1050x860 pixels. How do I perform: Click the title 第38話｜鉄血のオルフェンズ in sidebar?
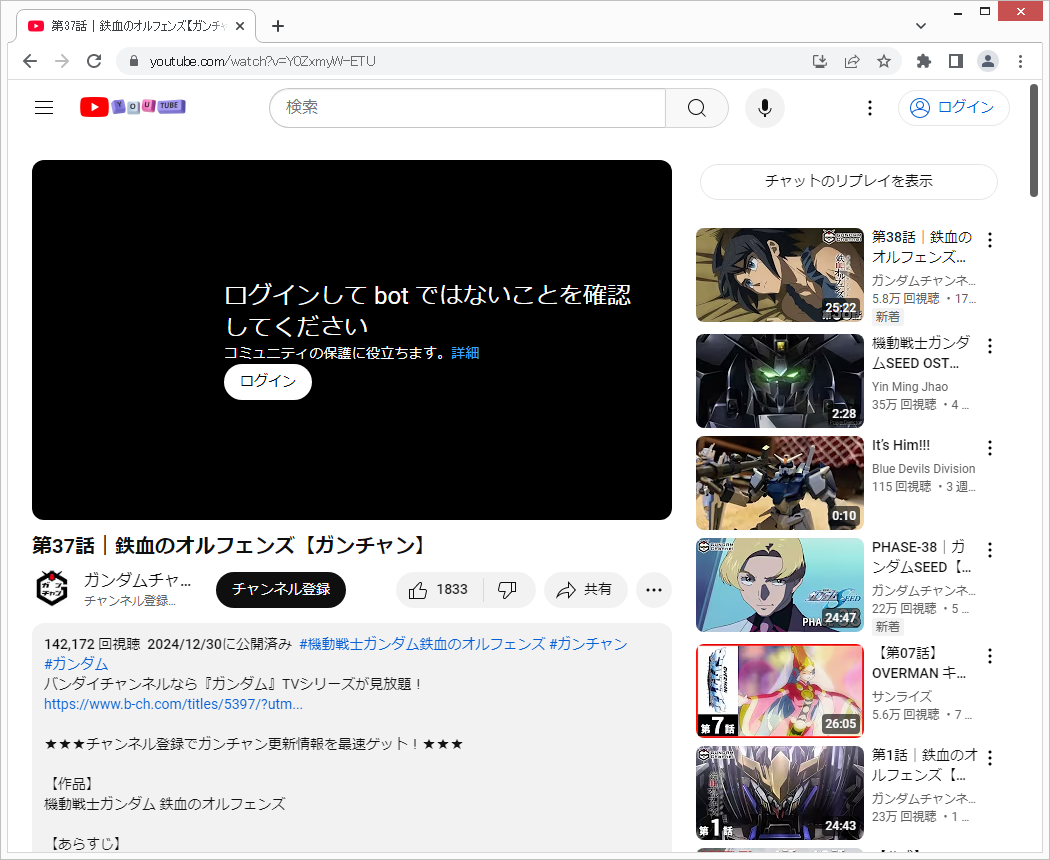(x=922, y=247)
